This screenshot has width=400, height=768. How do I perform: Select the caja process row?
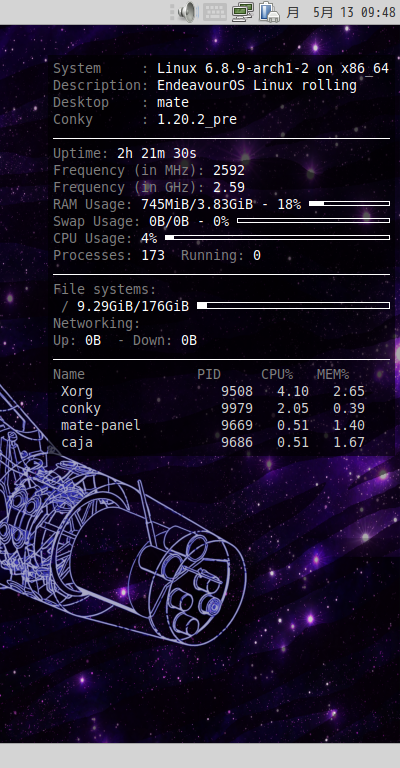(x=213, y=442)
